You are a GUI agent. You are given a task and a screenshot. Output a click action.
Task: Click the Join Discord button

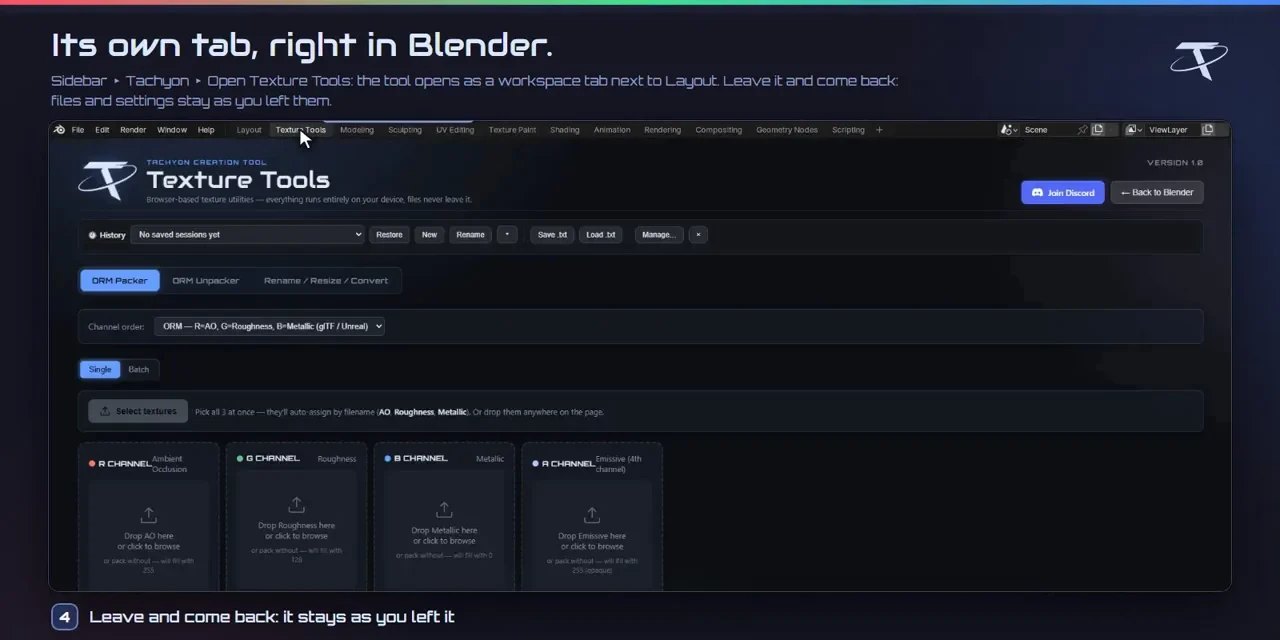1063,192
